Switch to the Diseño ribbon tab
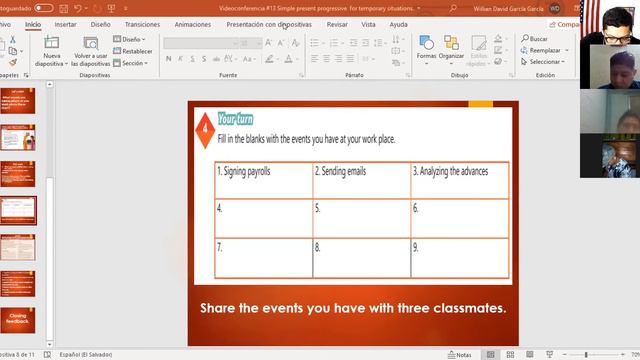Screen dimensions: 640x360 click(x=100, y=24)
